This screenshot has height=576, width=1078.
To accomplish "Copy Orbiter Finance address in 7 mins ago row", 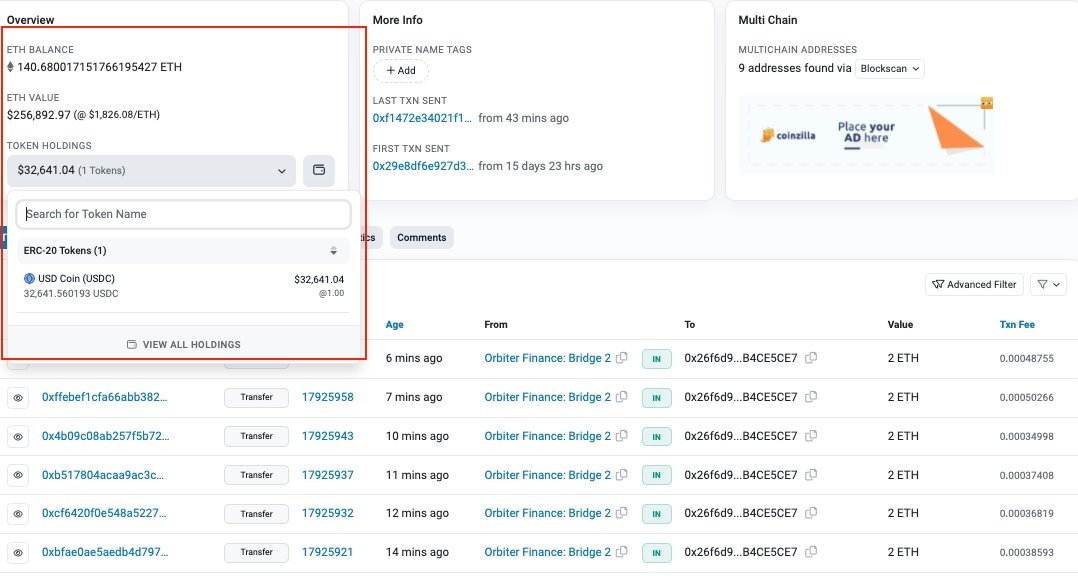I will (x=622, y=397).
